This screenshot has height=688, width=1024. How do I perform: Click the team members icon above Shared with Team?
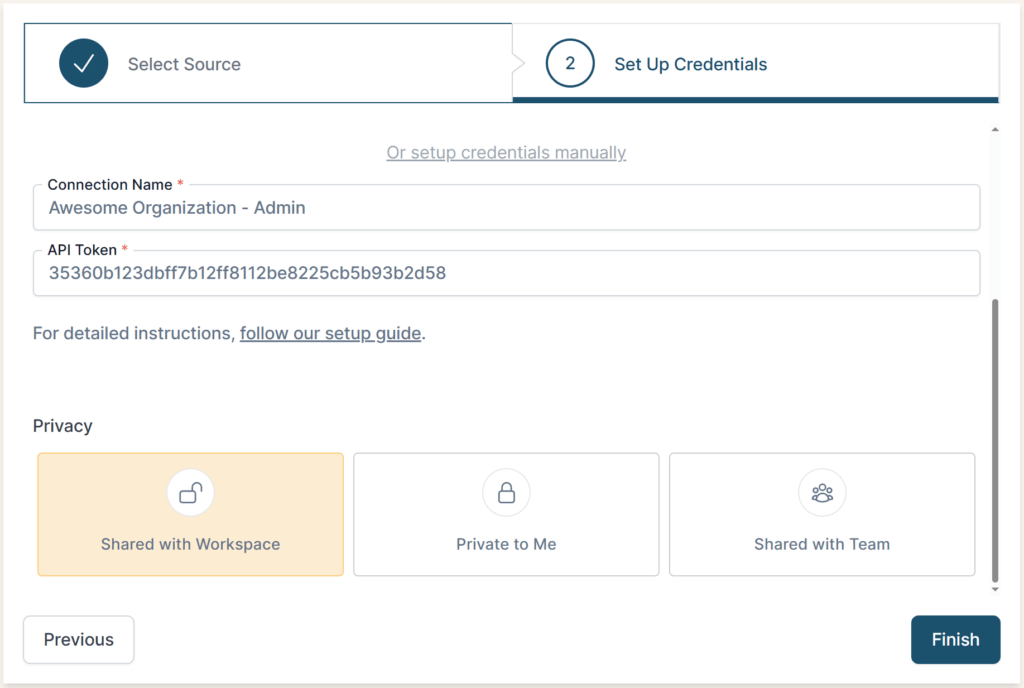click(x=822, y=492)
